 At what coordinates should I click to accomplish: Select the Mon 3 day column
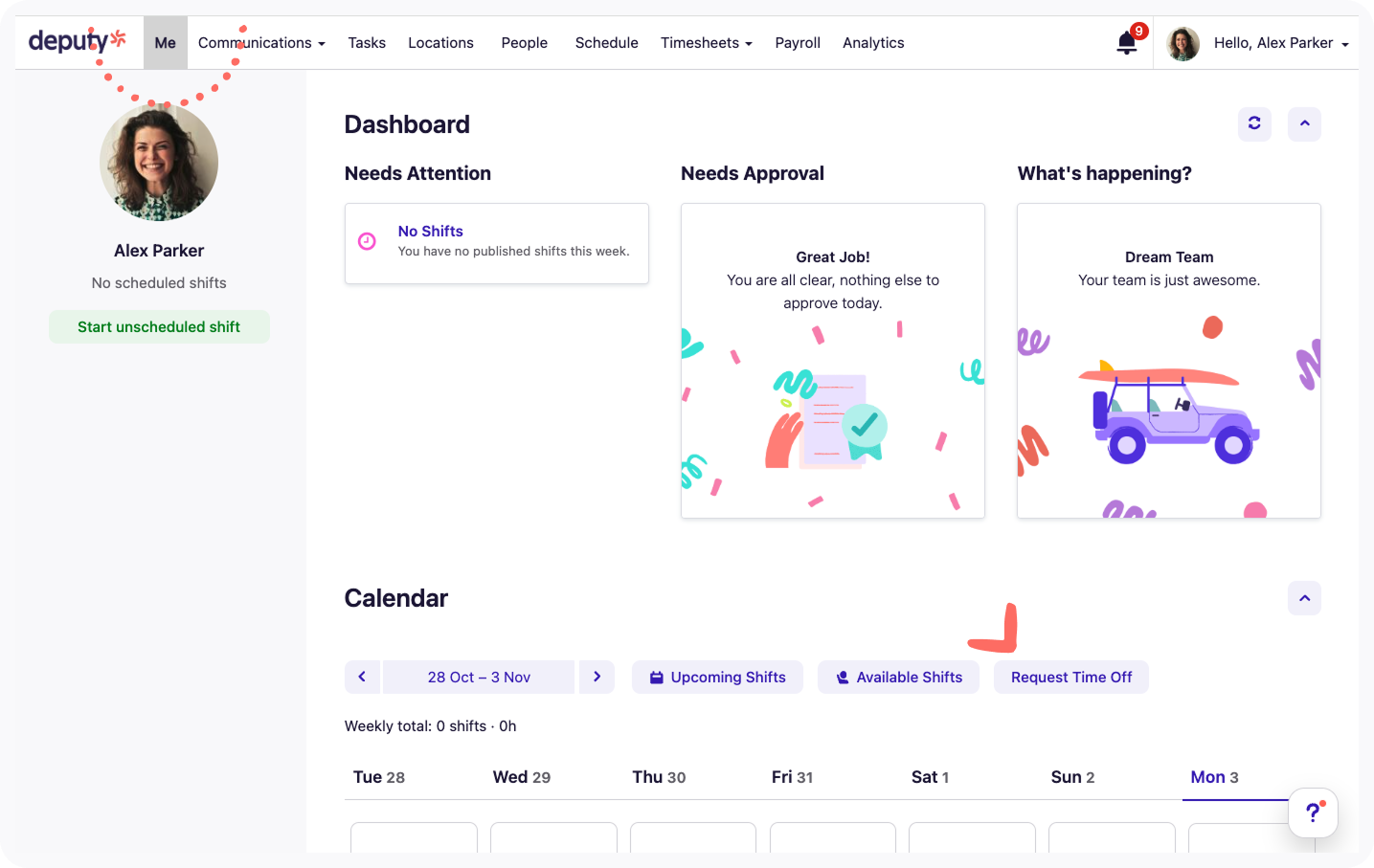[1214, 777]
